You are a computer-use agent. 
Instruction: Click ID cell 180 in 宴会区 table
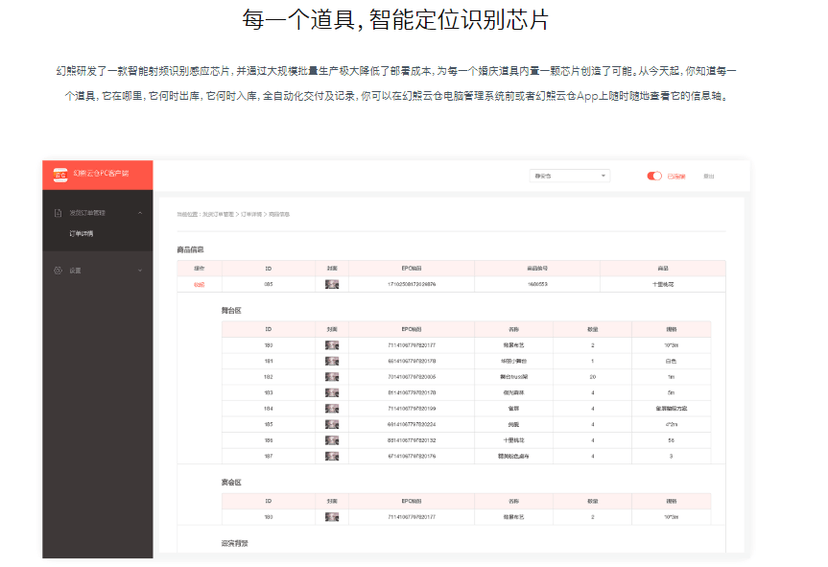(x=268, y=517)
